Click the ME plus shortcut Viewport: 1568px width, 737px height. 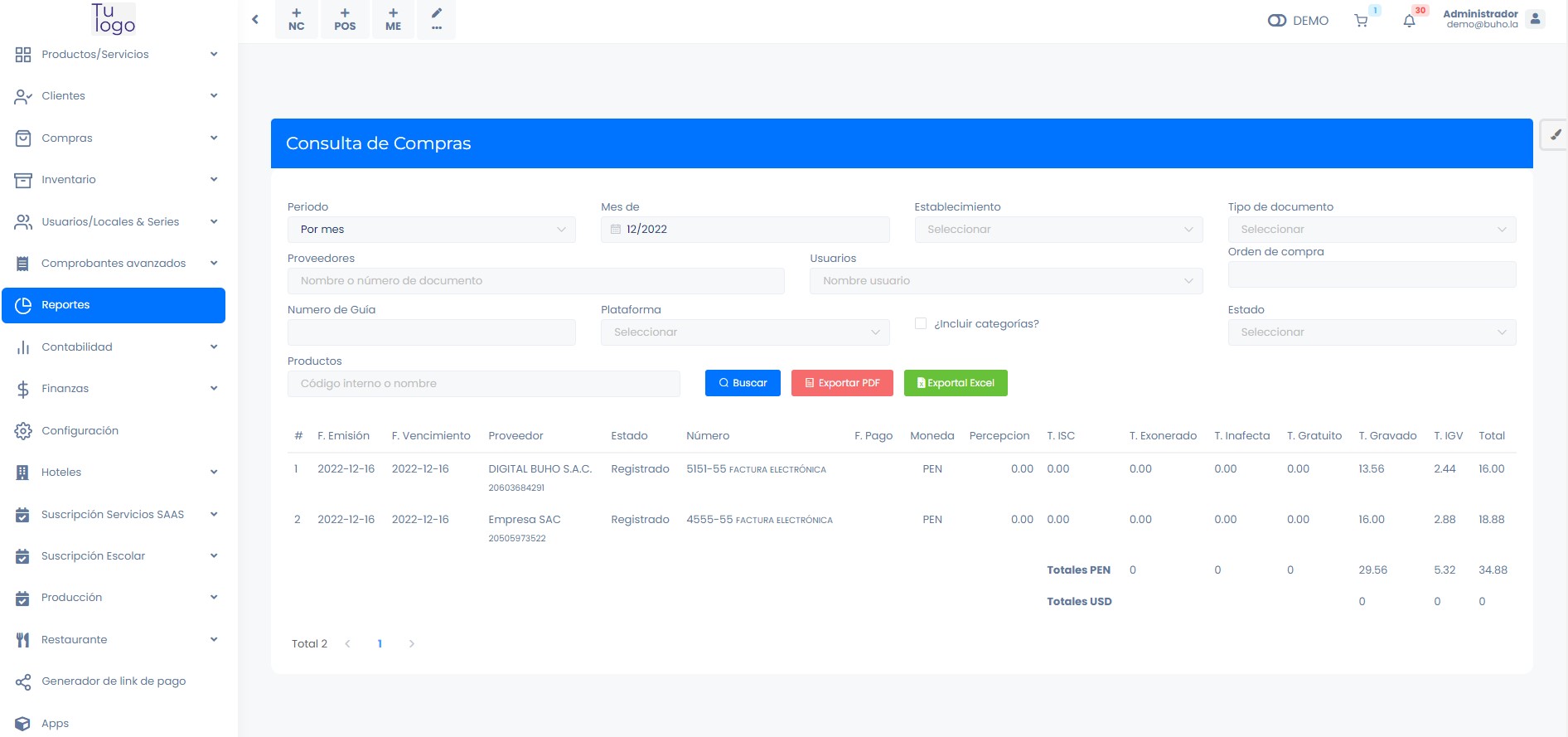[393, 19]
